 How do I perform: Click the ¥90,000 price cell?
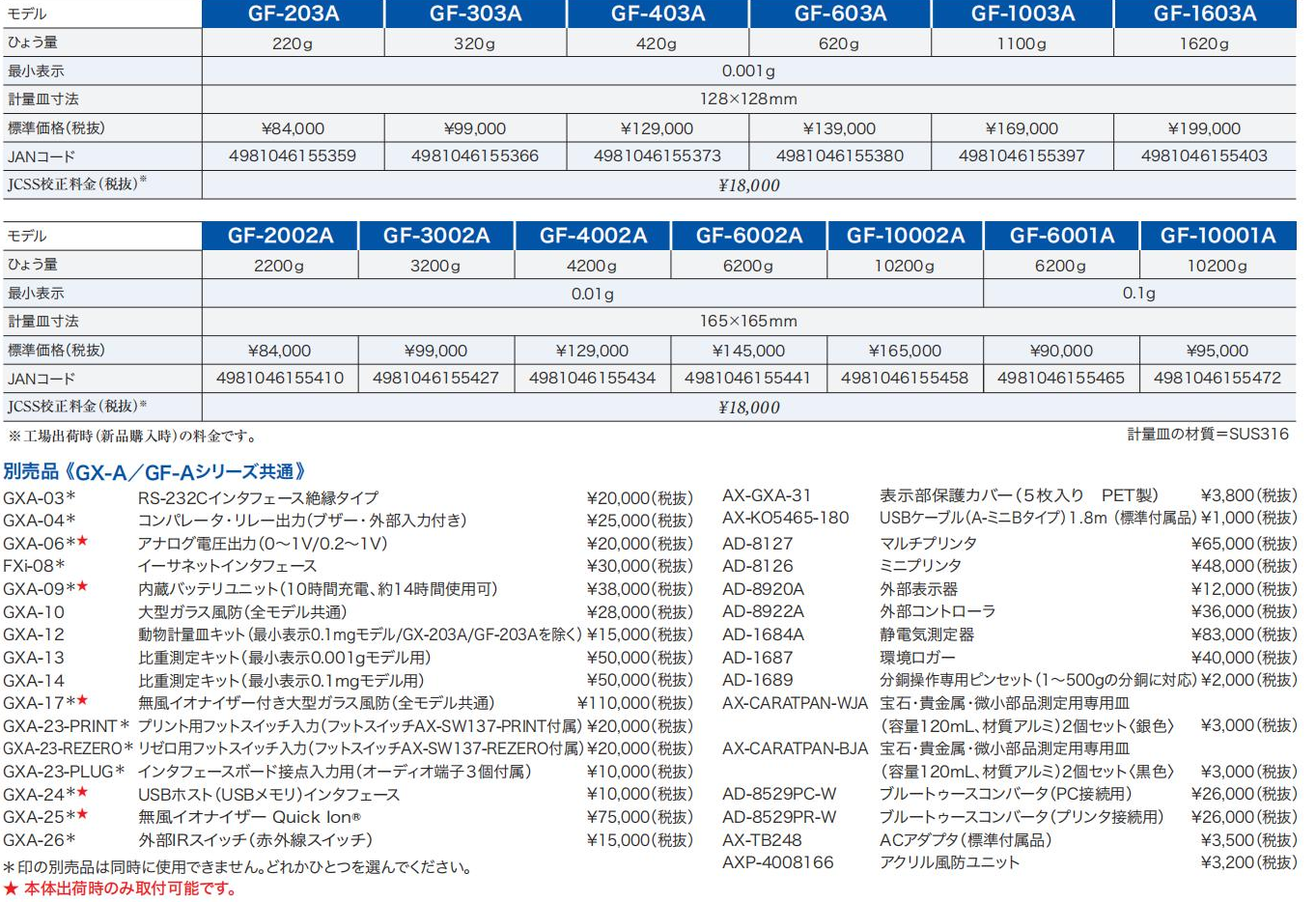1061,351
